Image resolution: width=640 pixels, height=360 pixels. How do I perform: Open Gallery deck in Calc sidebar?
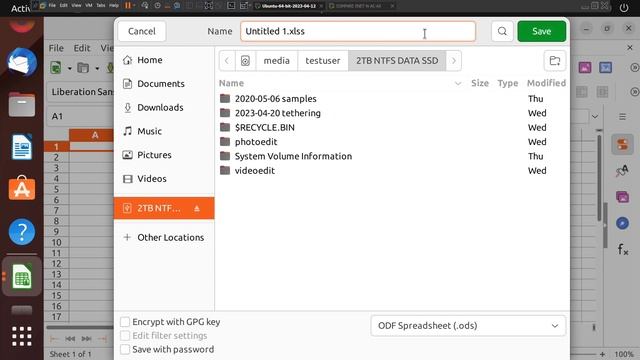click(x=622, y=197)
